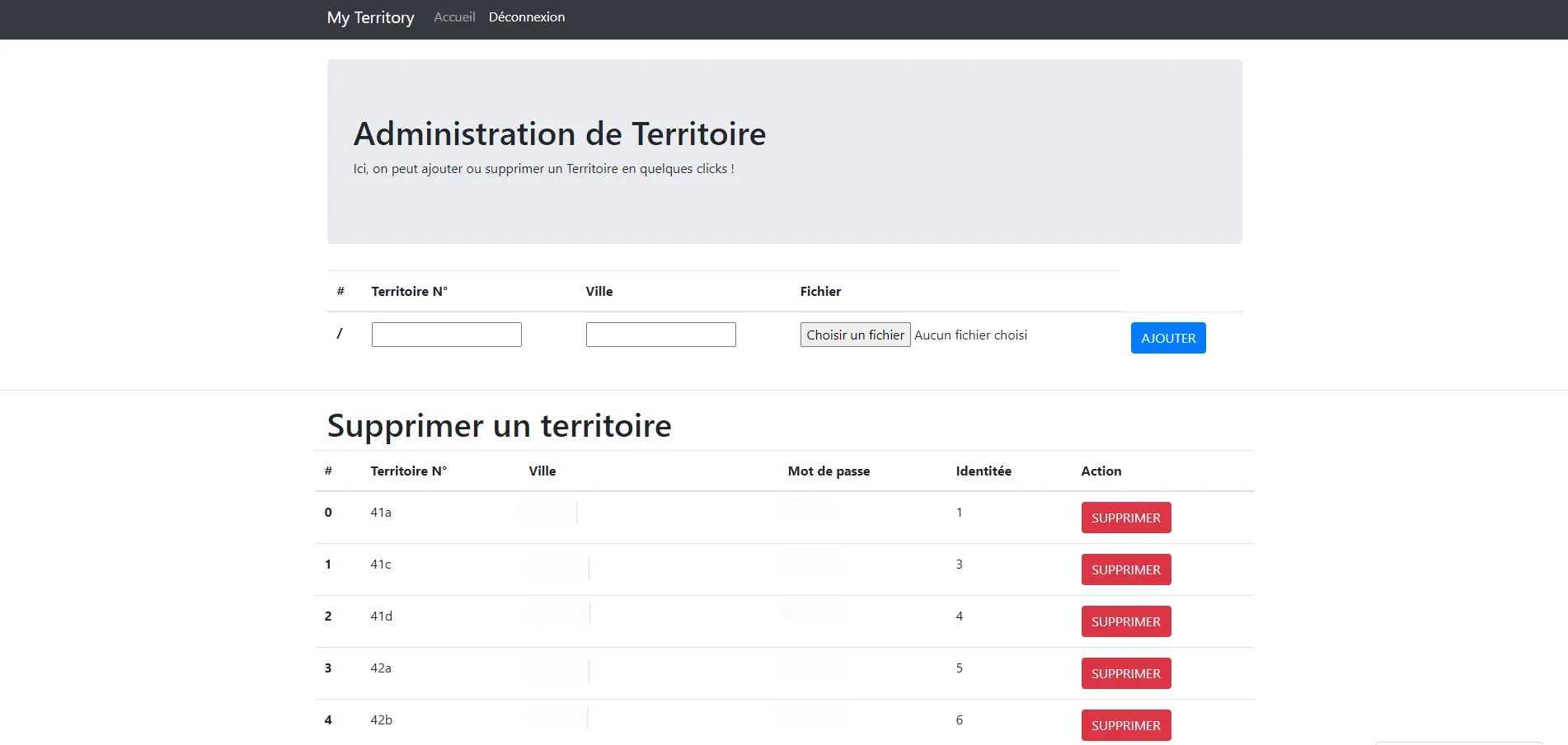Click SUPPRIMER for territory 41a

1125,518
